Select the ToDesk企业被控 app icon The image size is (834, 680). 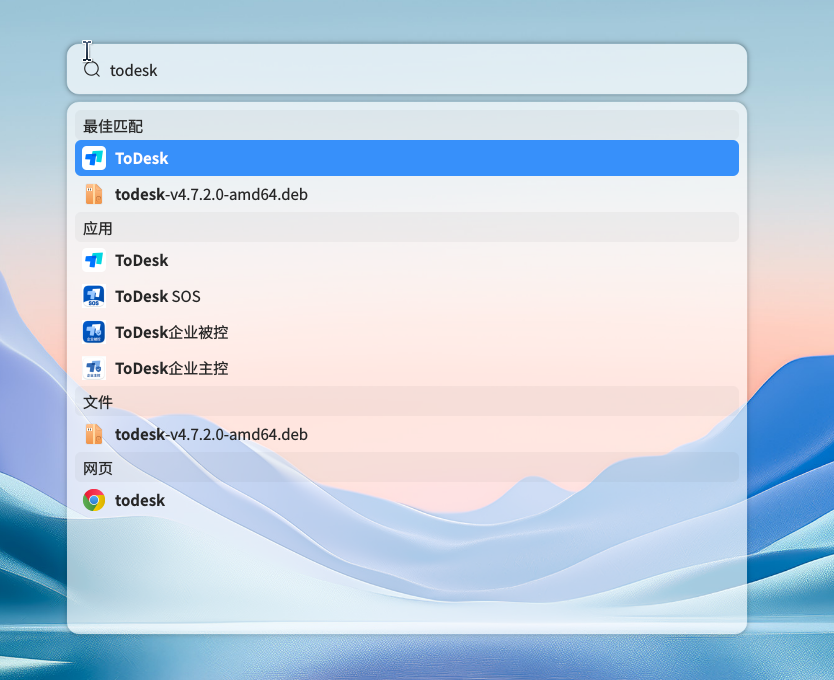[94, 332]
